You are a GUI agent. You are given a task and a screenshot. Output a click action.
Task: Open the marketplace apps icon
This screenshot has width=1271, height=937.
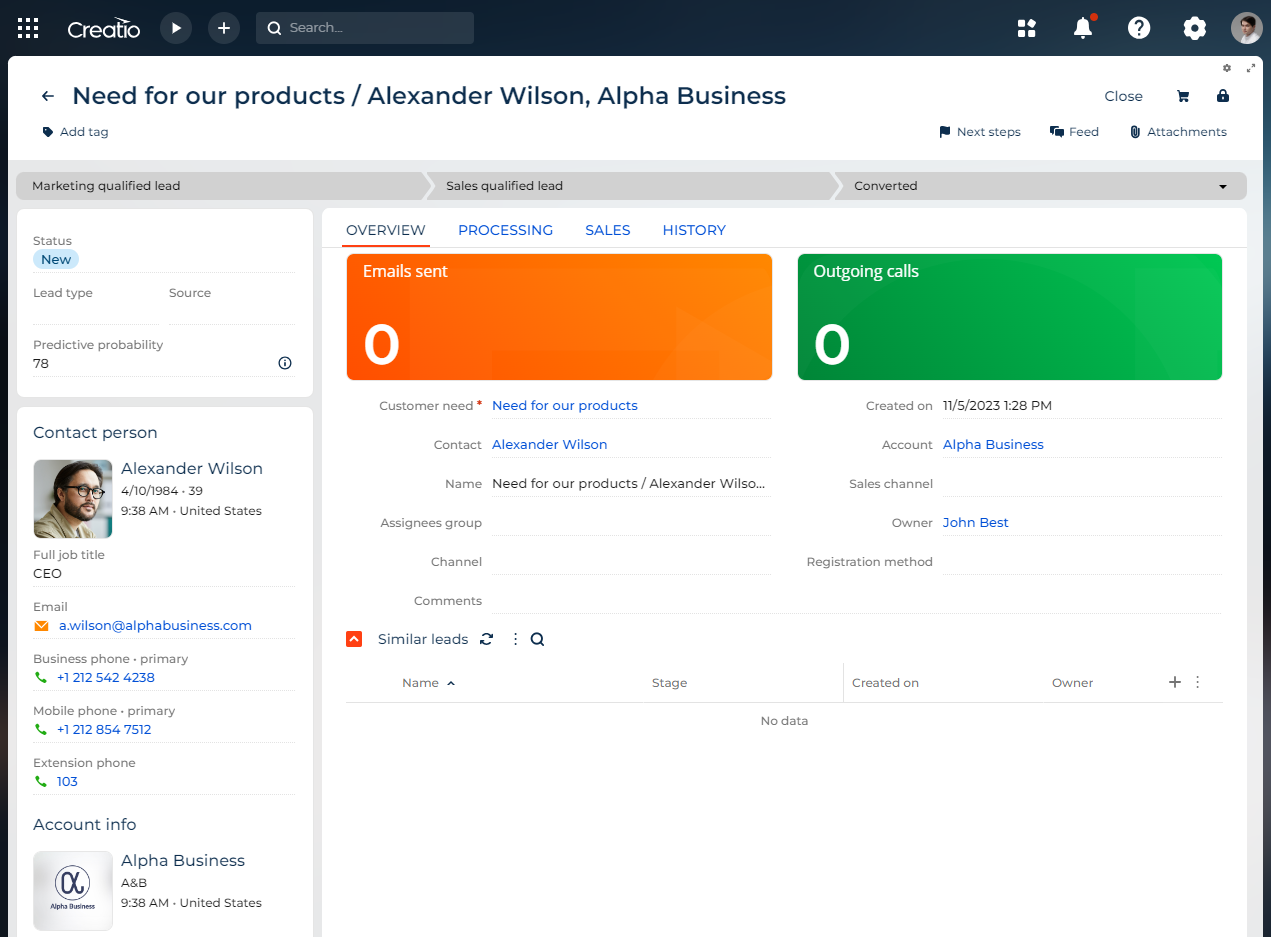(1027, 28)
